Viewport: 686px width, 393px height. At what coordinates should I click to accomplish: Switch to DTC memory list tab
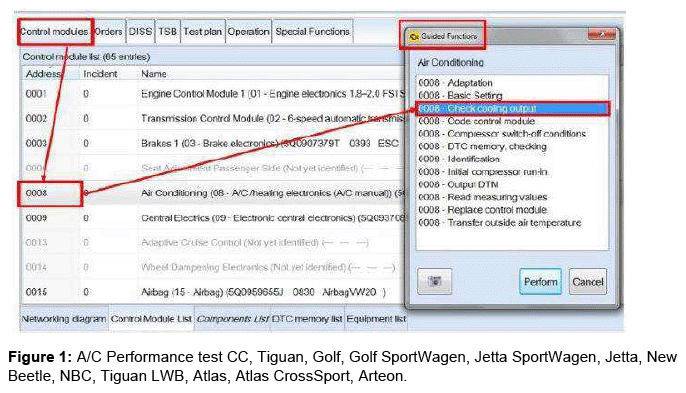pos(307,319)
